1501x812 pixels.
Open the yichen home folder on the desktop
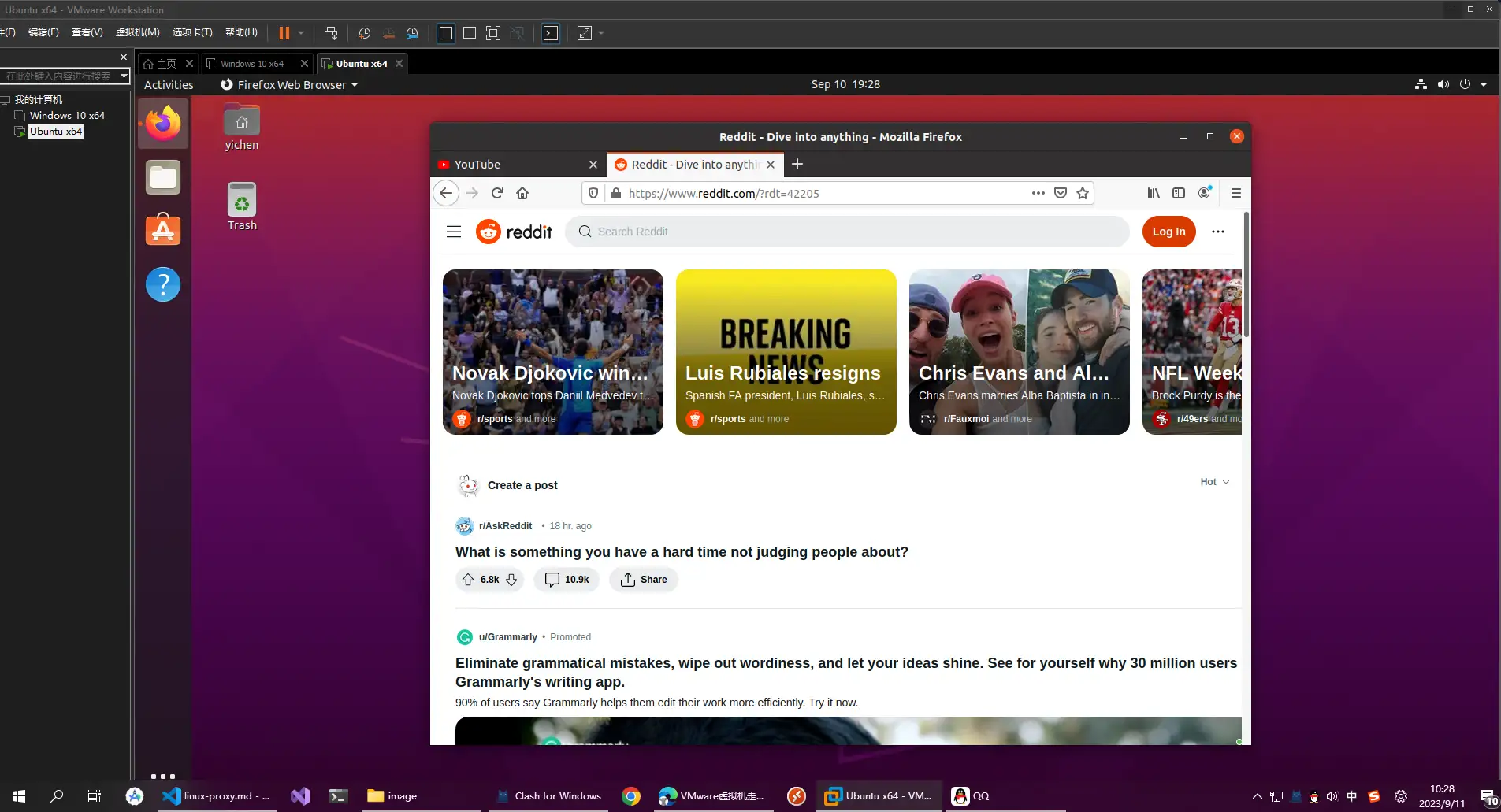pos(241,126)
